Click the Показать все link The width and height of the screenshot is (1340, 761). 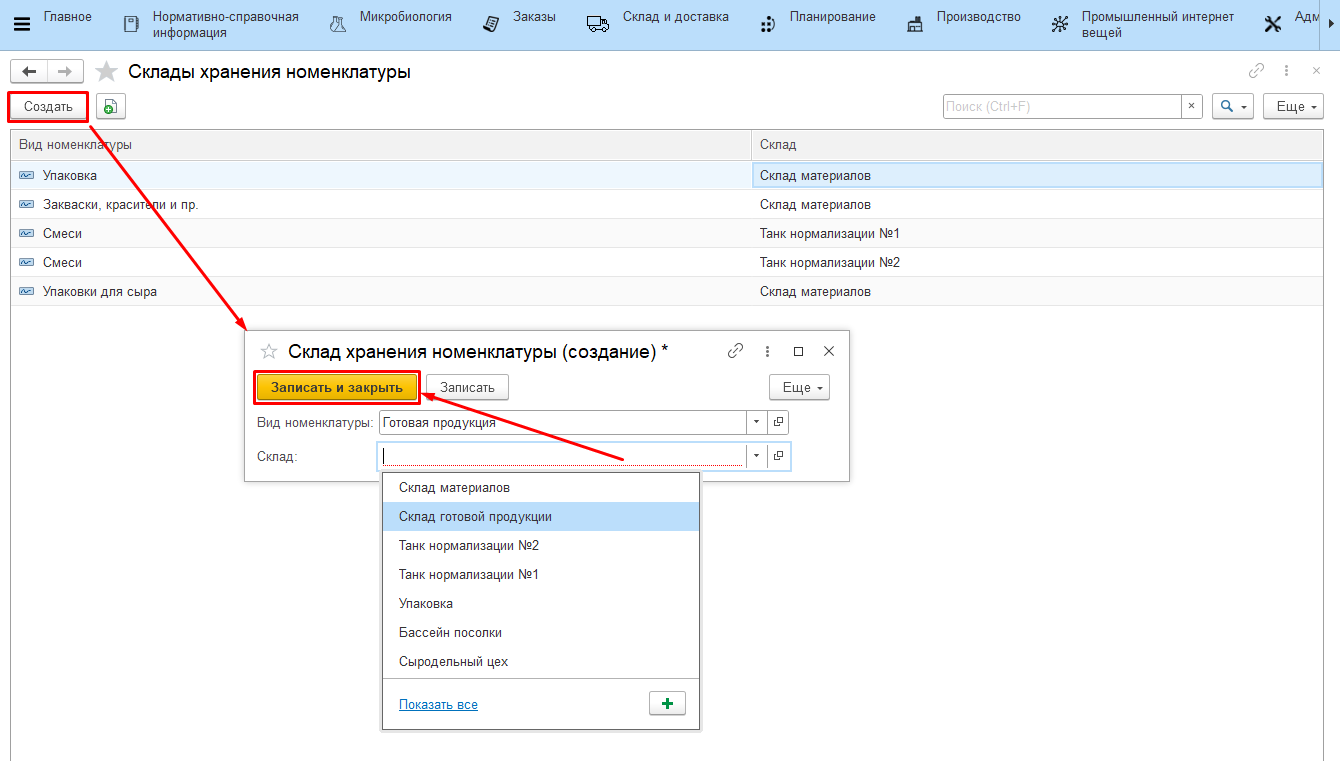point(438,705)
